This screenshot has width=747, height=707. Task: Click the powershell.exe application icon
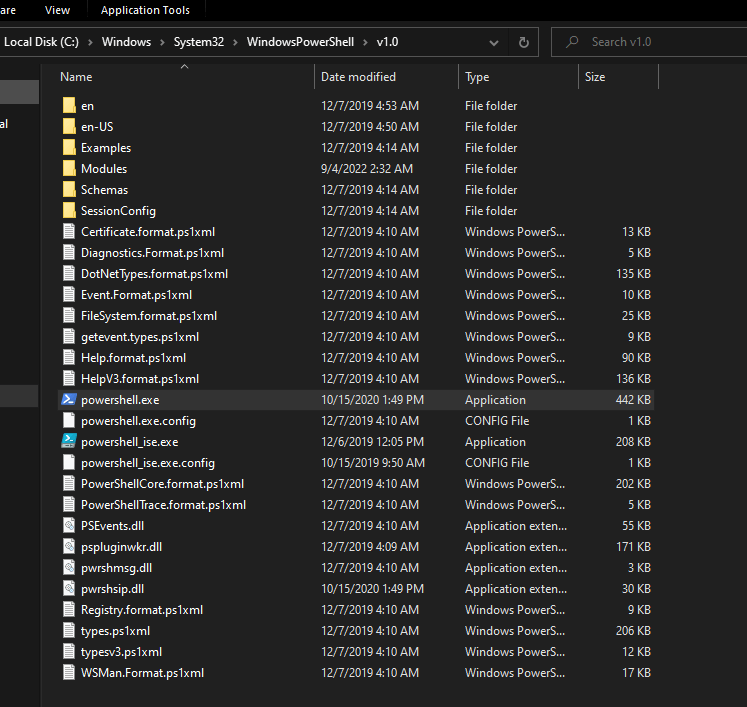pyautogui.click(x=69, y=399)
